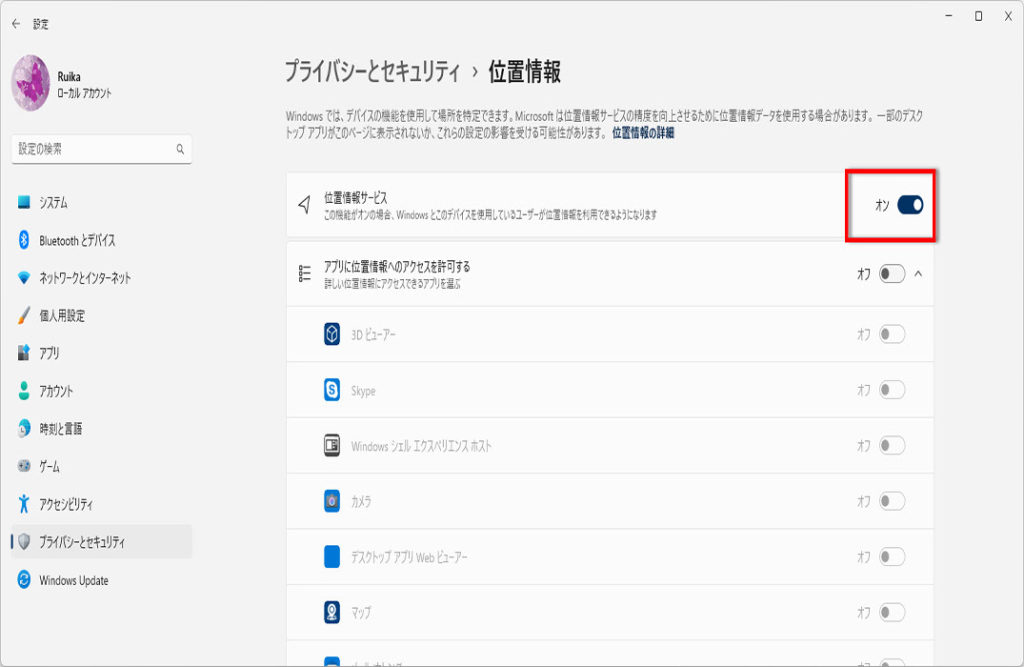
Task: Open 位置情報の詳細 link
Action: (642, 133)
